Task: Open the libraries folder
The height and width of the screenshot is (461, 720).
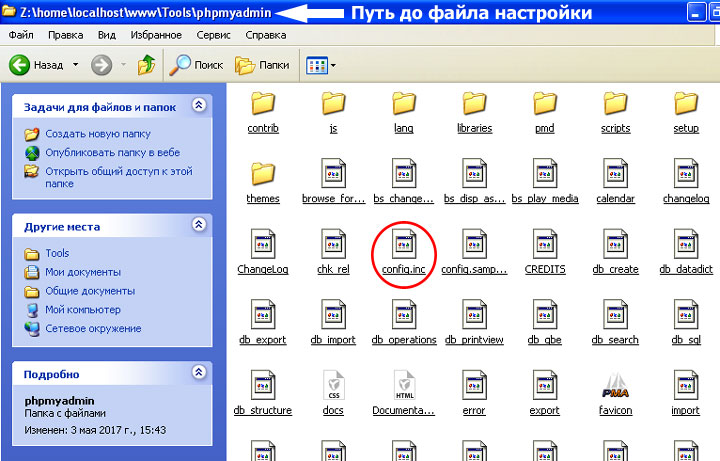Action: point(474,112)
